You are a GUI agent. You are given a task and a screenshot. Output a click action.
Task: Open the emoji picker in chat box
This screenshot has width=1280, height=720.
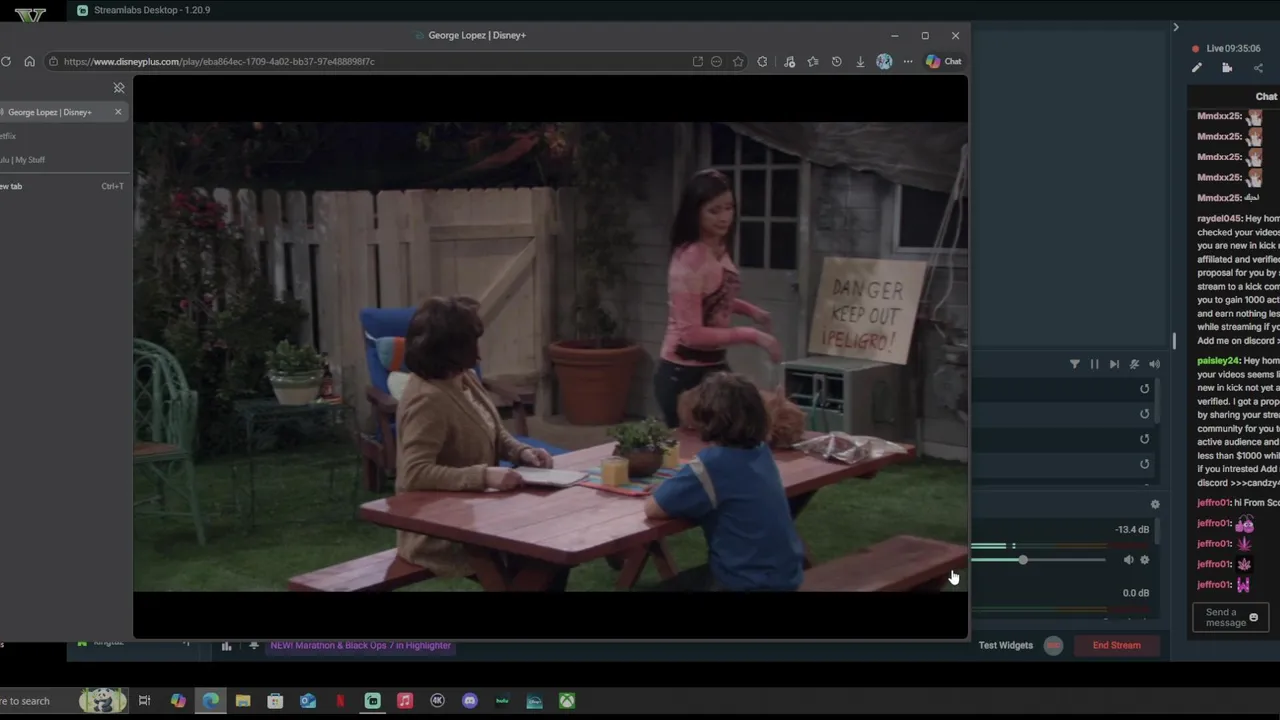[x=1253, y=617]
